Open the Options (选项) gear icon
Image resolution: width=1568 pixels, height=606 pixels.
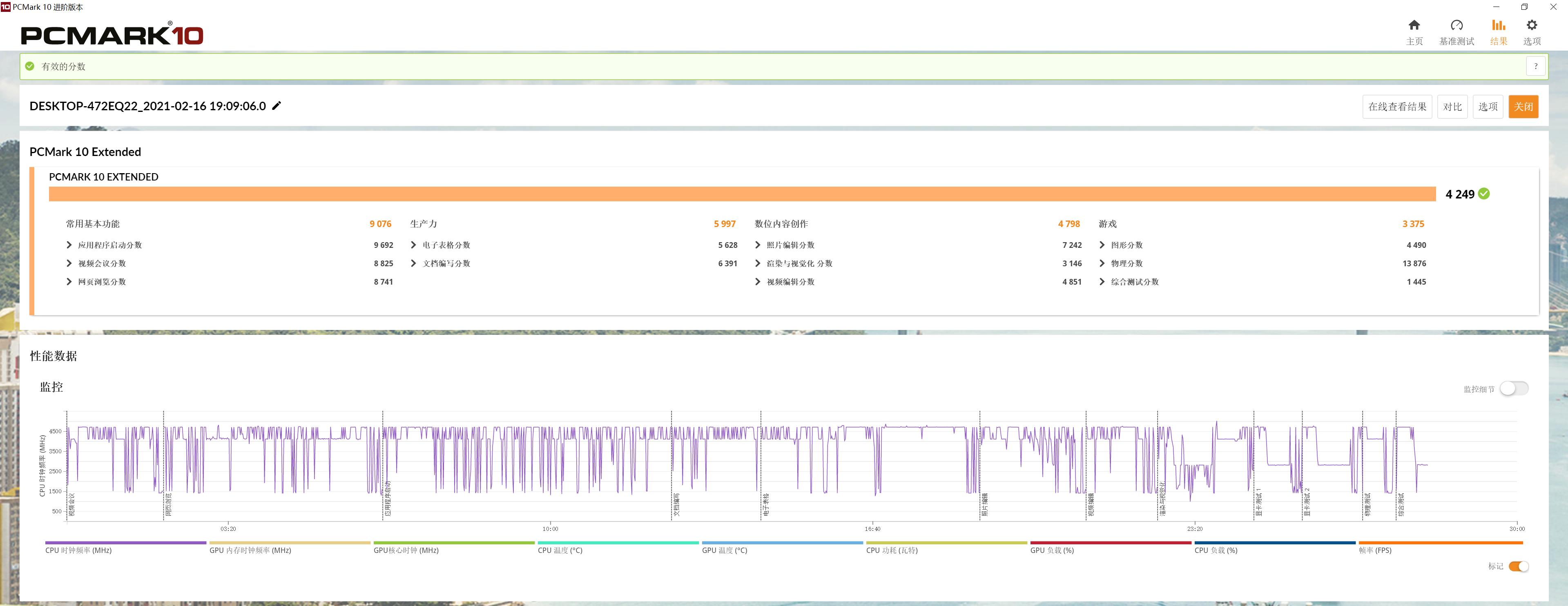pyautogui.click(x=1532, y=26)
